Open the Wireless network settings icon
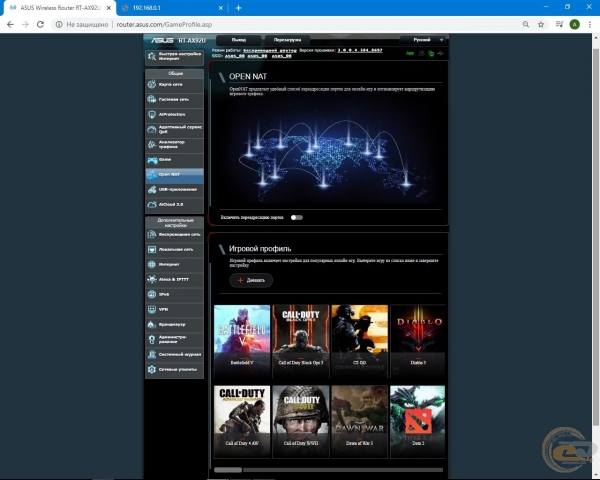 point(152,234)
